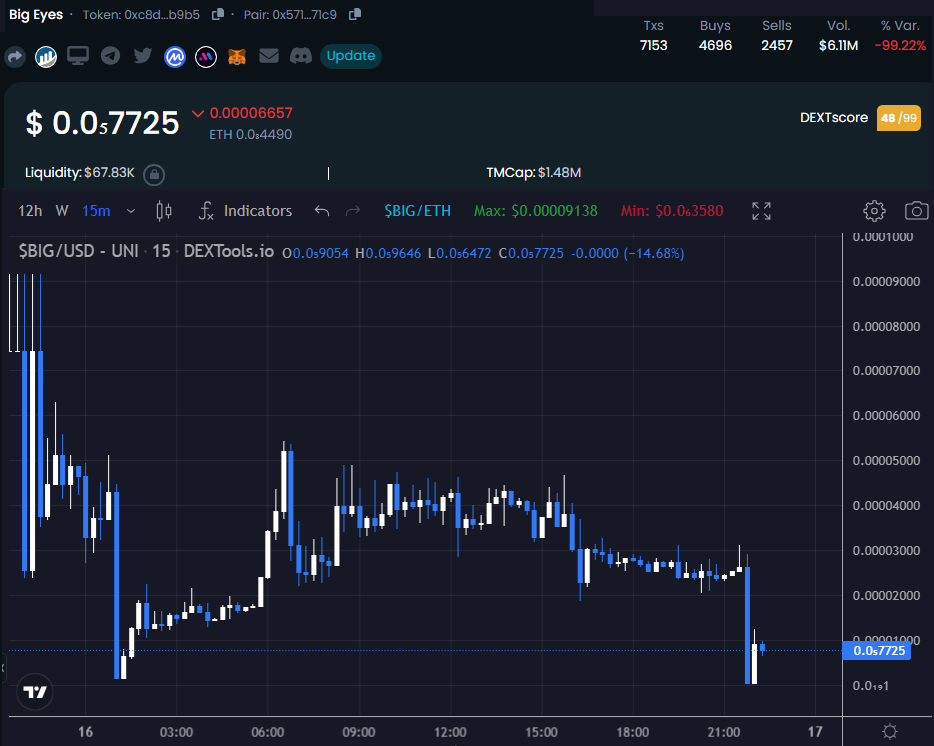Click the current price label 0.0₅7725 on axis
934x746 pixels.
877,651
